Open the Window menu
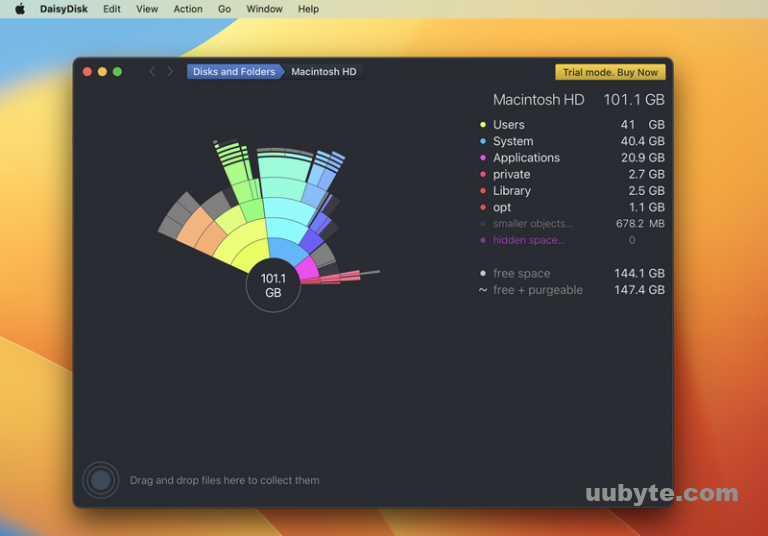The image size is (768, 536). pyautogui.click(x=264, y=9)
